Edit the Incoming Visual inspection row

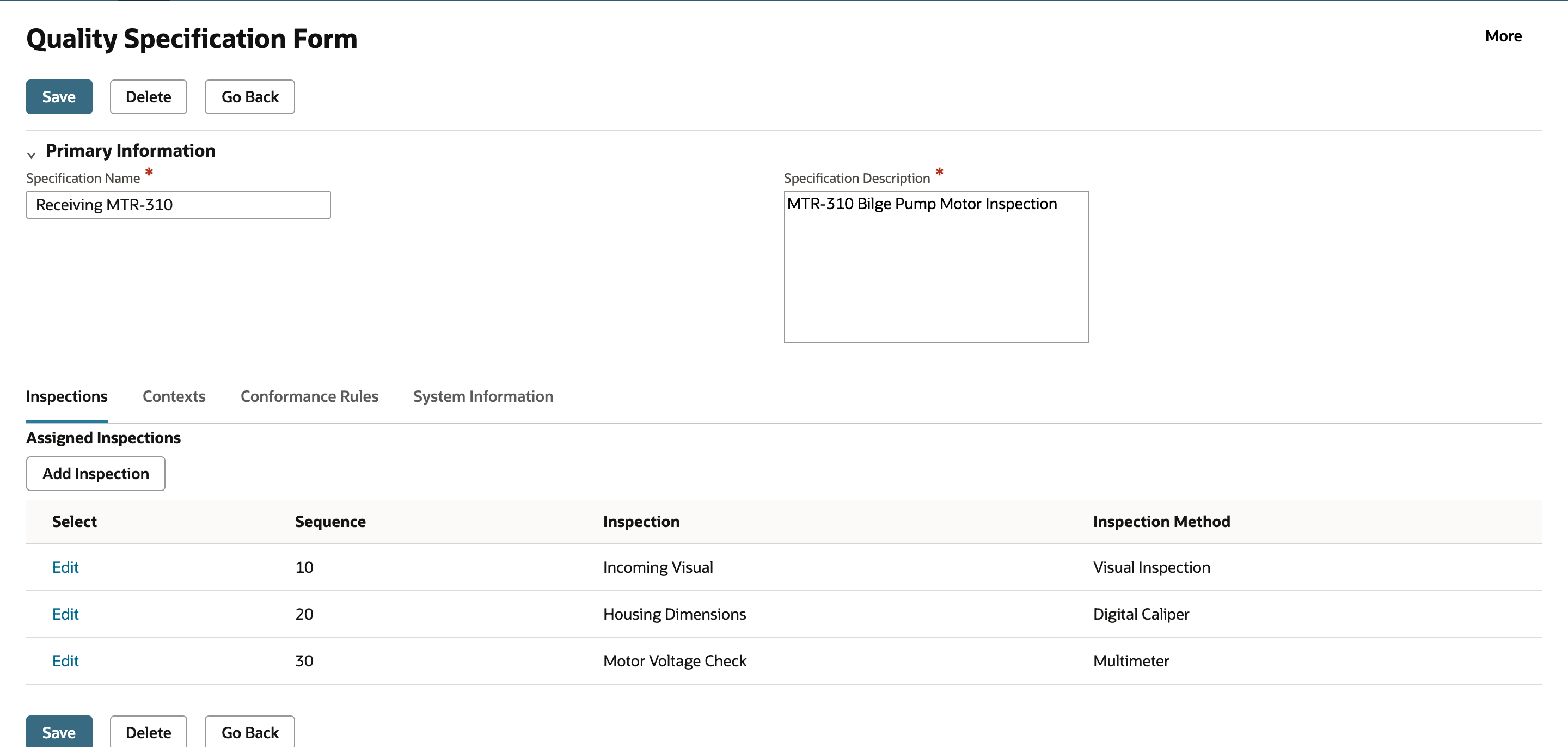point(66,567)
